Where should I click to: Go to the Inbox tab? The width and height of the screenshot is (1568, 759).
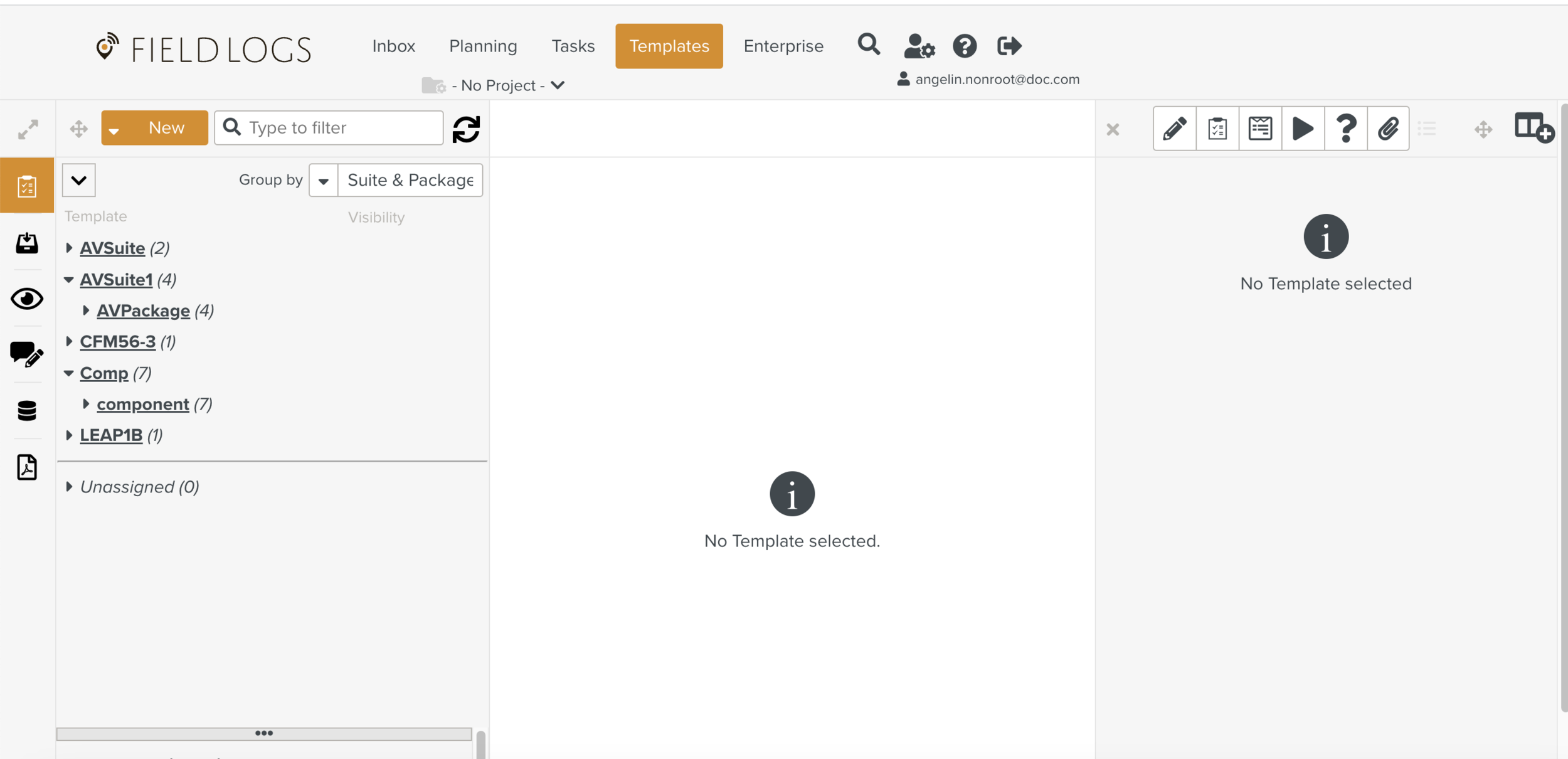394,46
